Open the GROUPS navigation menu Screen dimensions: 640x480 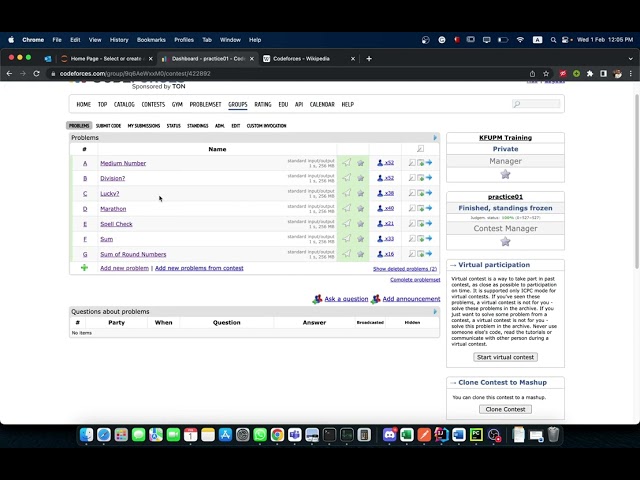[x=238, y=104]
